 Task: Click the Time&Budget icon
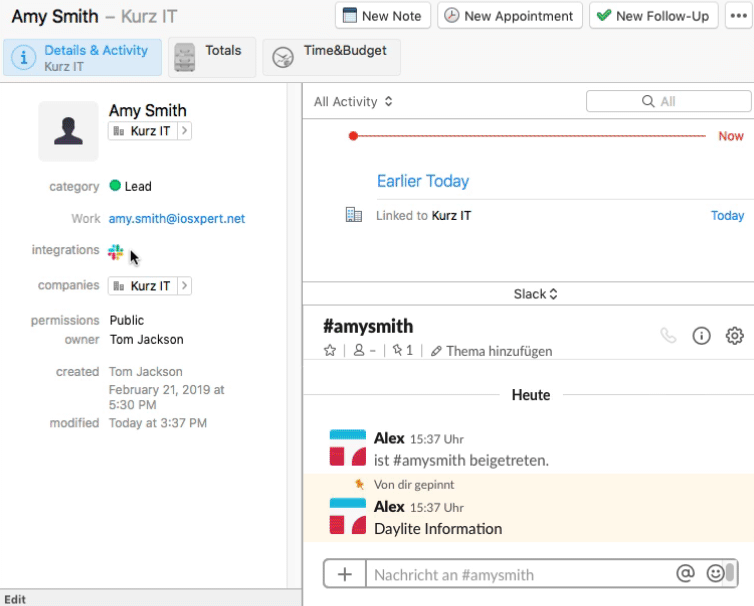pyautogui.click(x=283, y=57)
